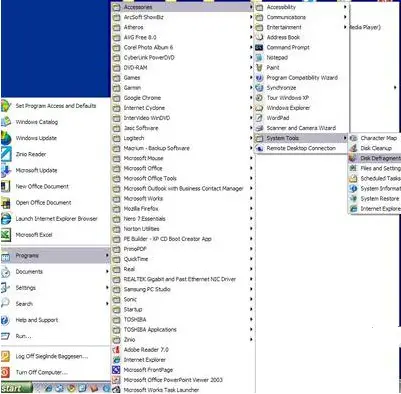Image resolution: width=401 pixels, height=394 pixels.
Task: Open Zinio Reader icon in Start menu
Action: (x=6, y=154)
